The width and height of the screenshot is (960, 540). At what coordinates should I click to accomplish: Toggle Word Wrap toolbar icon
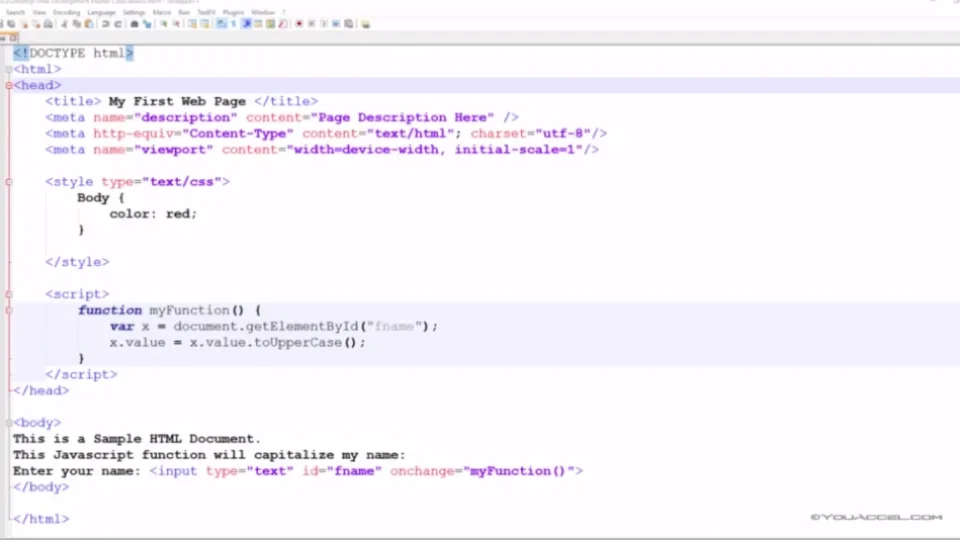pyautogui.click(x=221, y=24)
